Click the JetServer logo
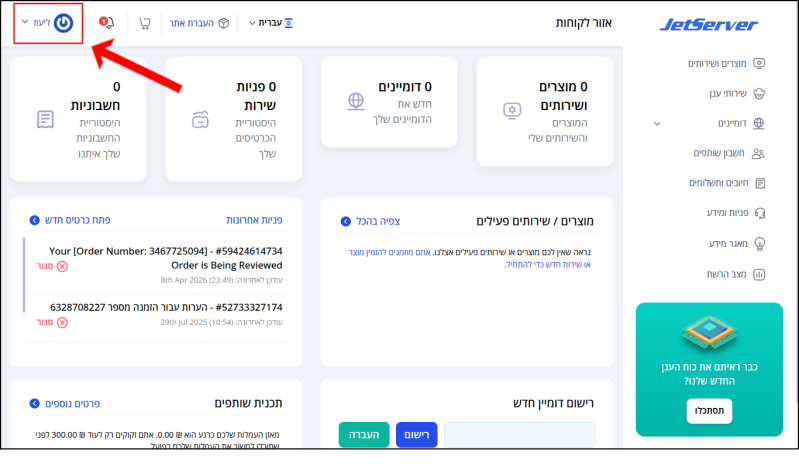The image size is (799, 467). [708, 24]
